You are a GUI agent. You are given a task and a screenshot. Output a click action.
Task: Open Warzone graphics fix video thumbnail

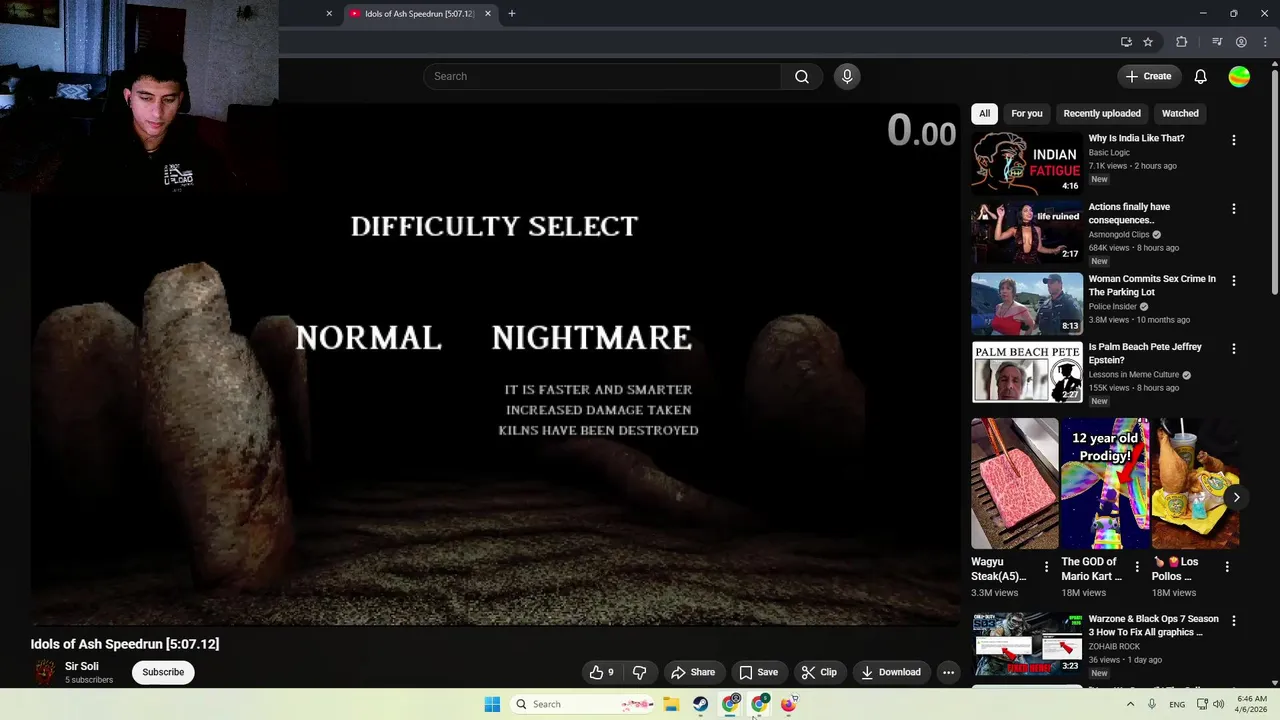coord(1027,644)
